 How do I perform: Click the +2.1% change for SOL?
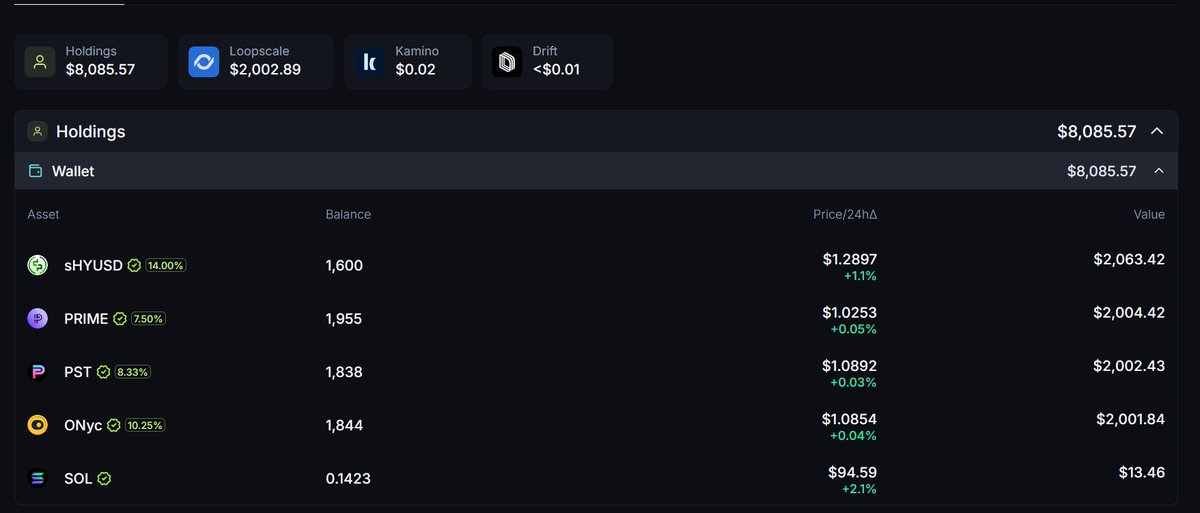[859, 488]
